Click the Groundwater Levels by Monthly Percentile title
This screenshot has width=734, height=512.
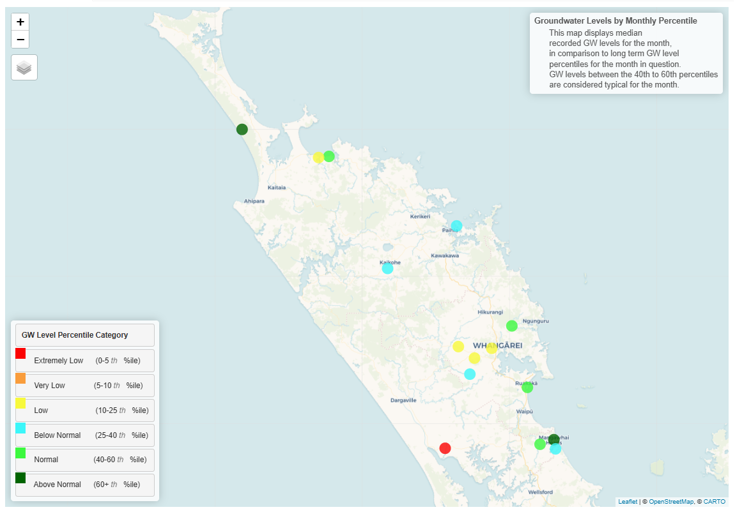click(615, 21)
